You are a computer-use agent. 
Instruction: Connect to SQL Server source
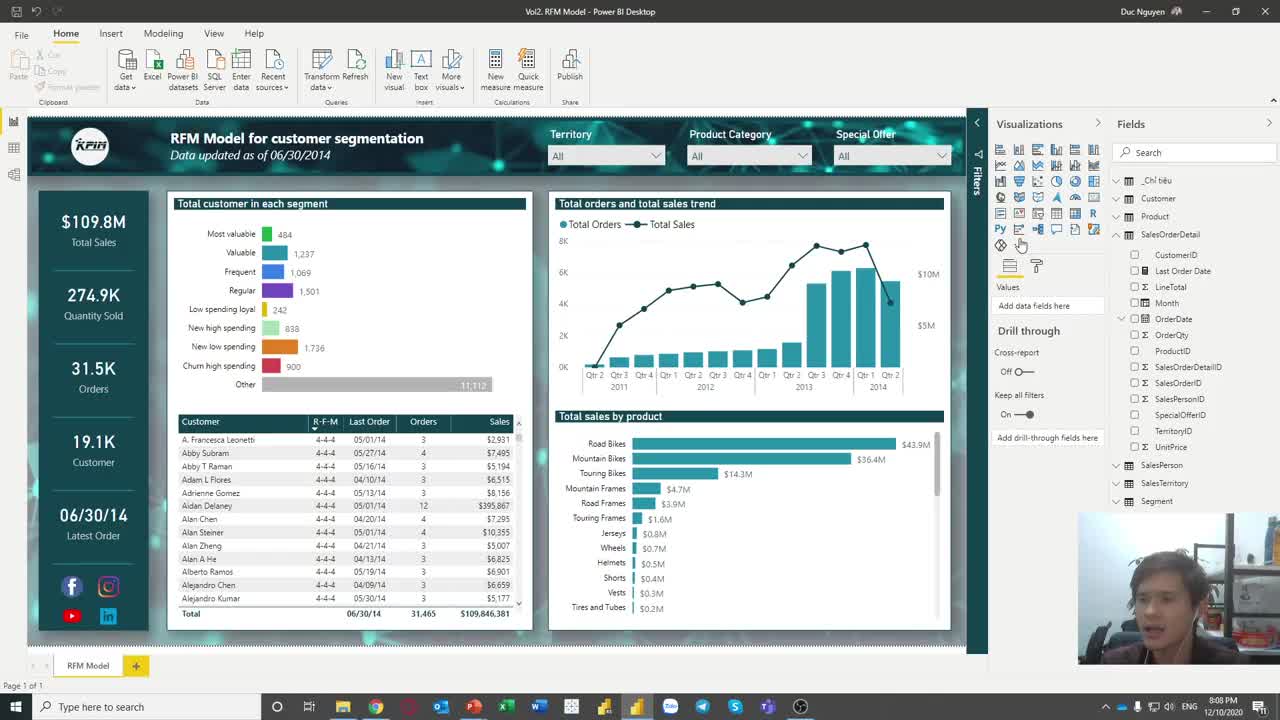coord(215,70)
